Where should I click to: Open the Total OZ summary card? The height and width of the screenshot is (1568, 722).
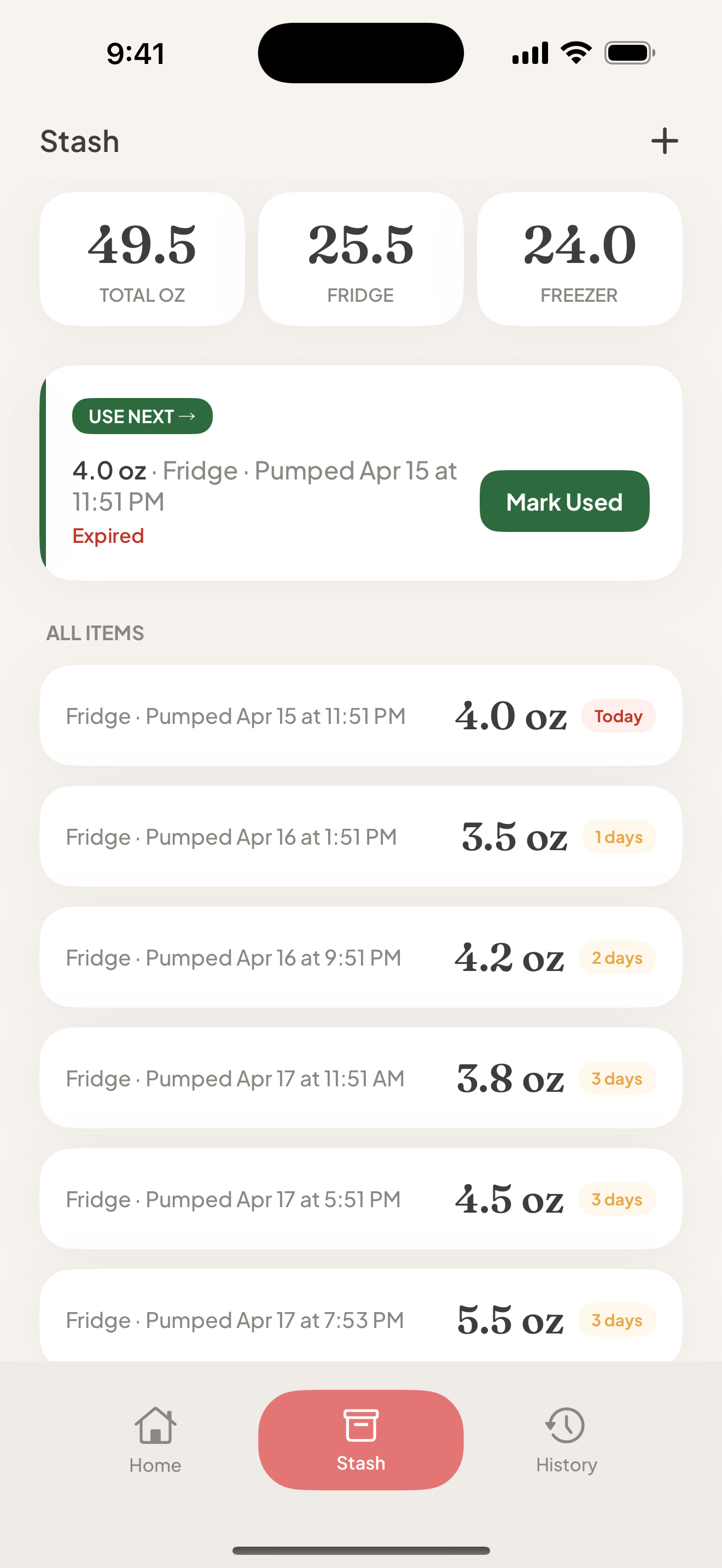click(142, 259)
